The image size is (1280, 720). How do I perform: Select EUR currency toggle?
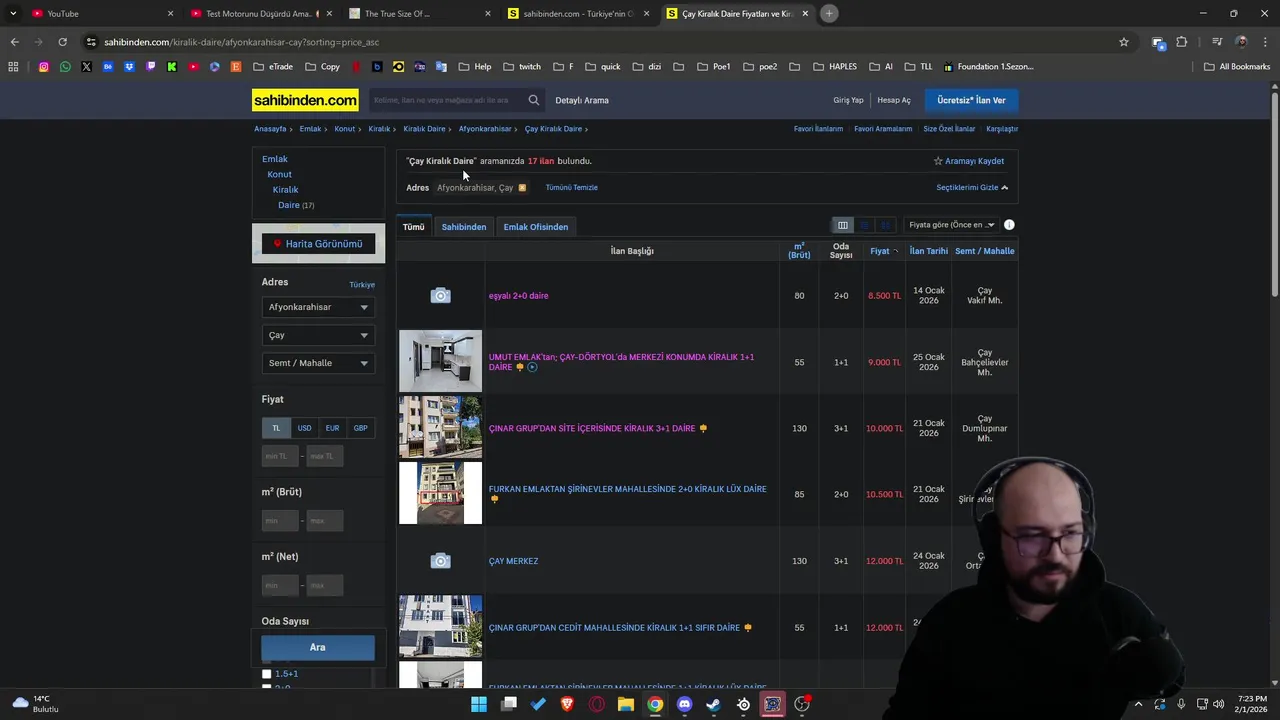tap(332, 428)
